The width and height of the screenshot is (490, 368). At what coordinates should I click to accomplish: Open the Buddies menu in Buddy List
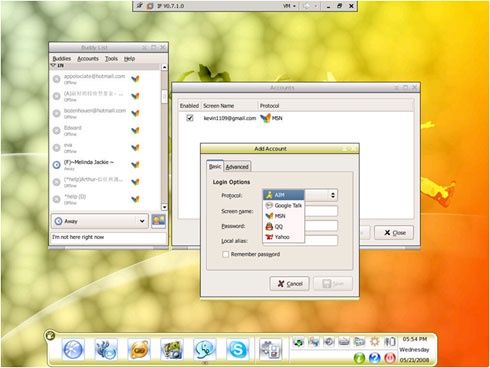click(x=62, y=59)
